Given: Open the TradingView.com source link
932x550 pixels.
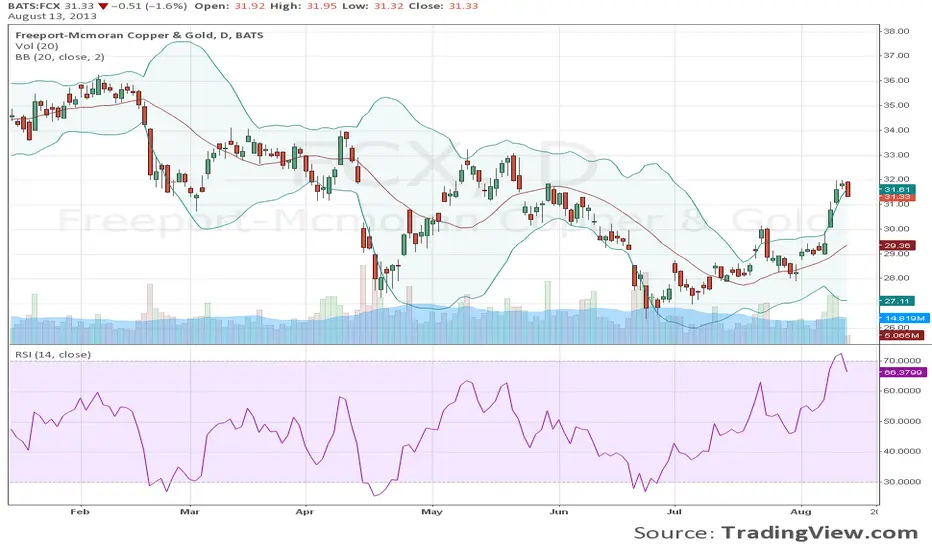Looking at the screenshot, I should point(819,533).
